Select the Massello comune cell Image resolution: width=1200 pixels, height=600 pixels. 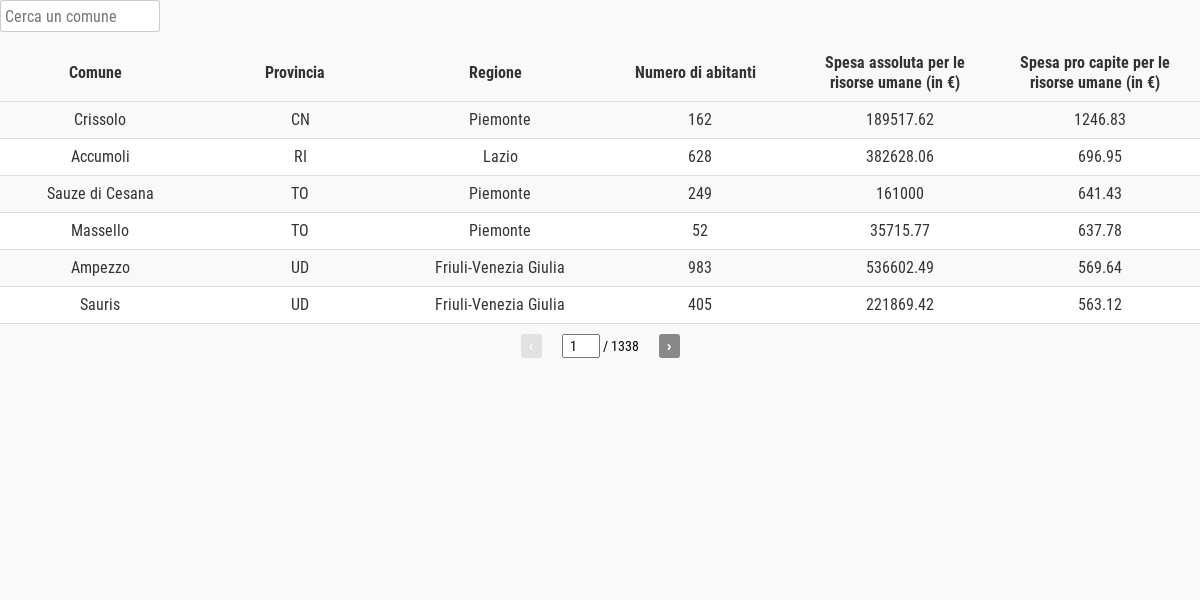[100, 231]
